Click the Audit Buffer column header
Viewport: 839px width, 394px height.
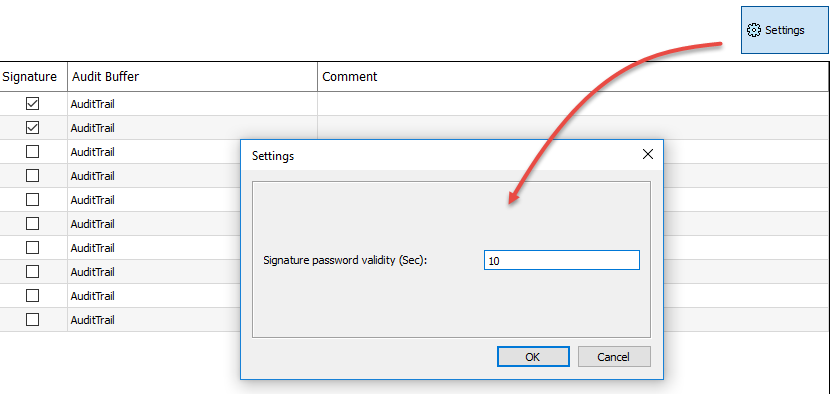tap(193, 77)
